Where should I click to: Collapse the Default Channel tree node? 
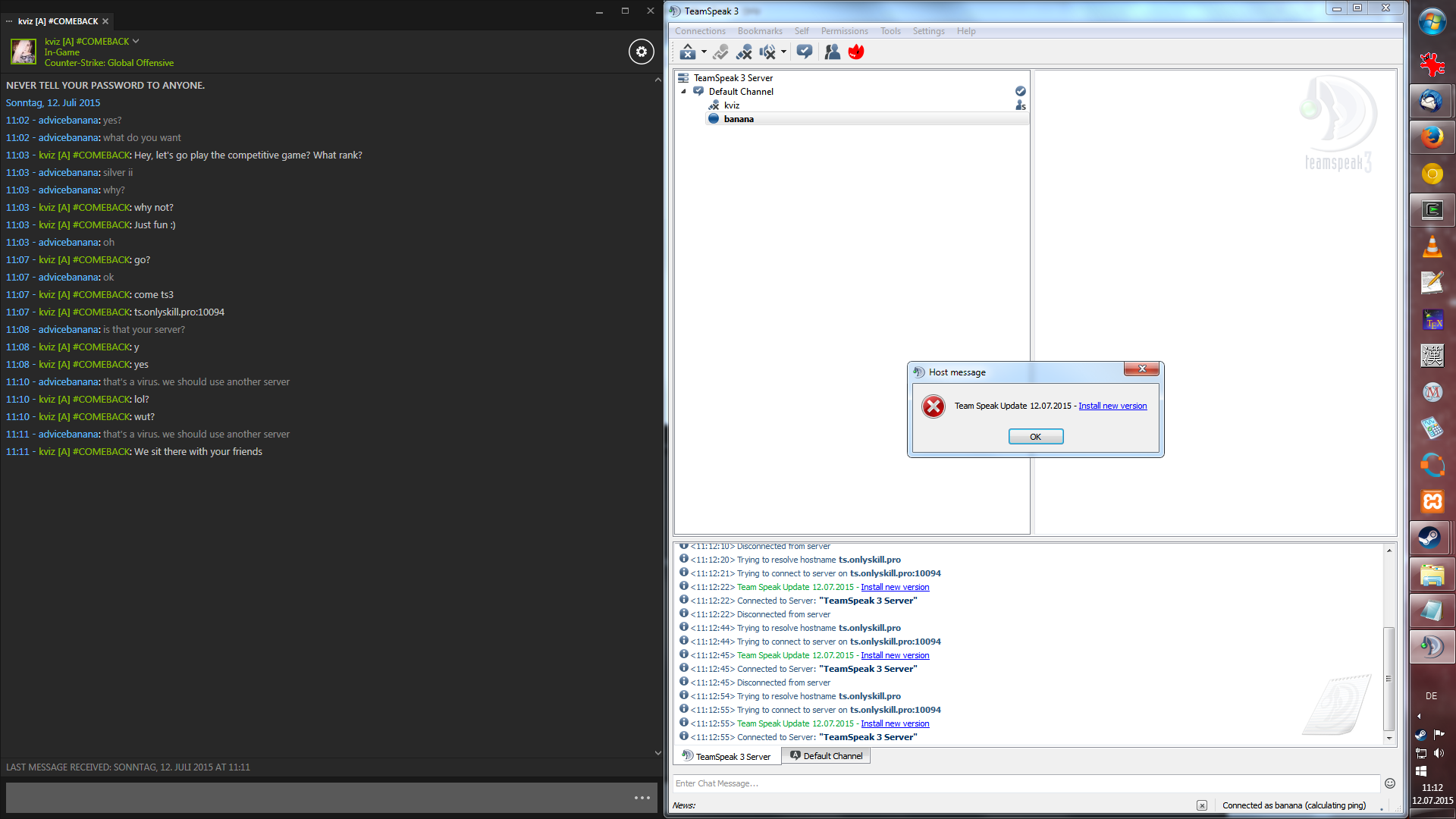click(683, 92)
